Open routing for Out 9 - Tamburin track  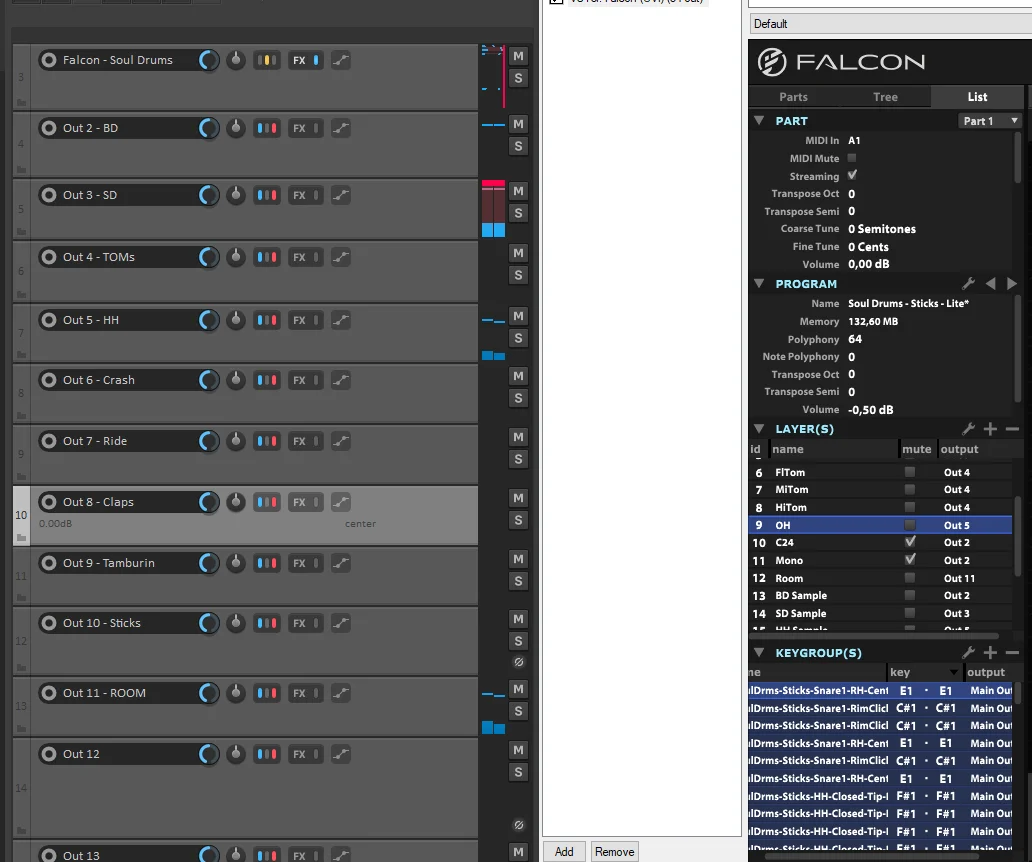(x=267, y=563)
